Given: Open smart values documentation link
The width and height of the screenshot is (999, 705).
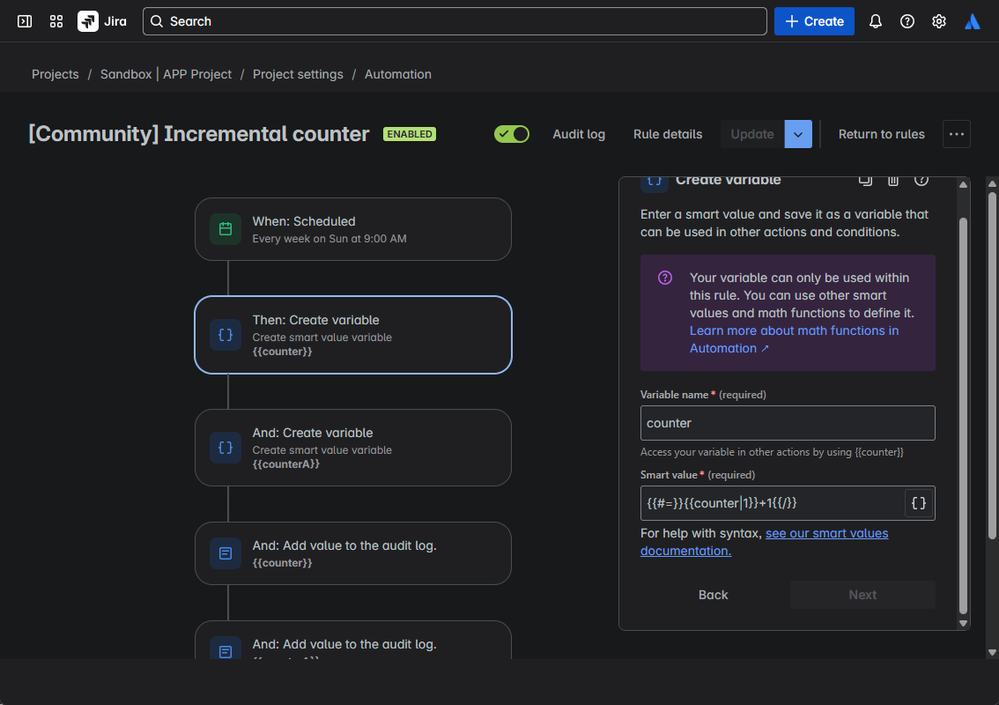Looking at the screenshot, I should tap(826, 533).
